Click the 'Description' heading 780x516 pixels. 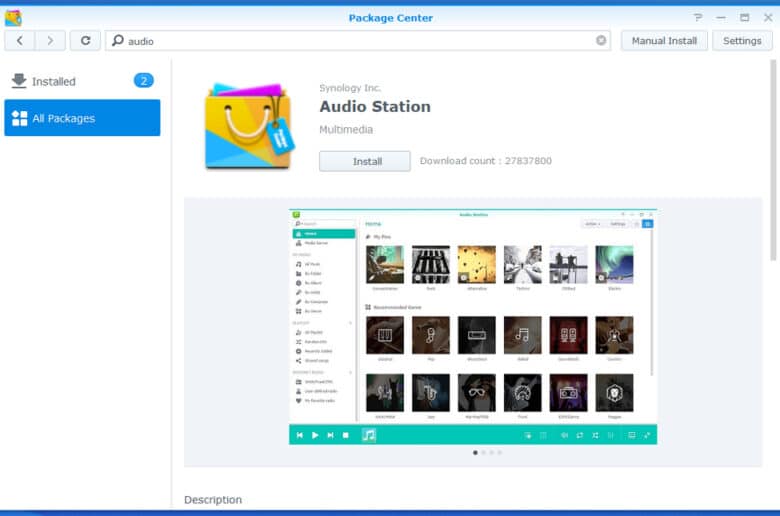(213, 500)
